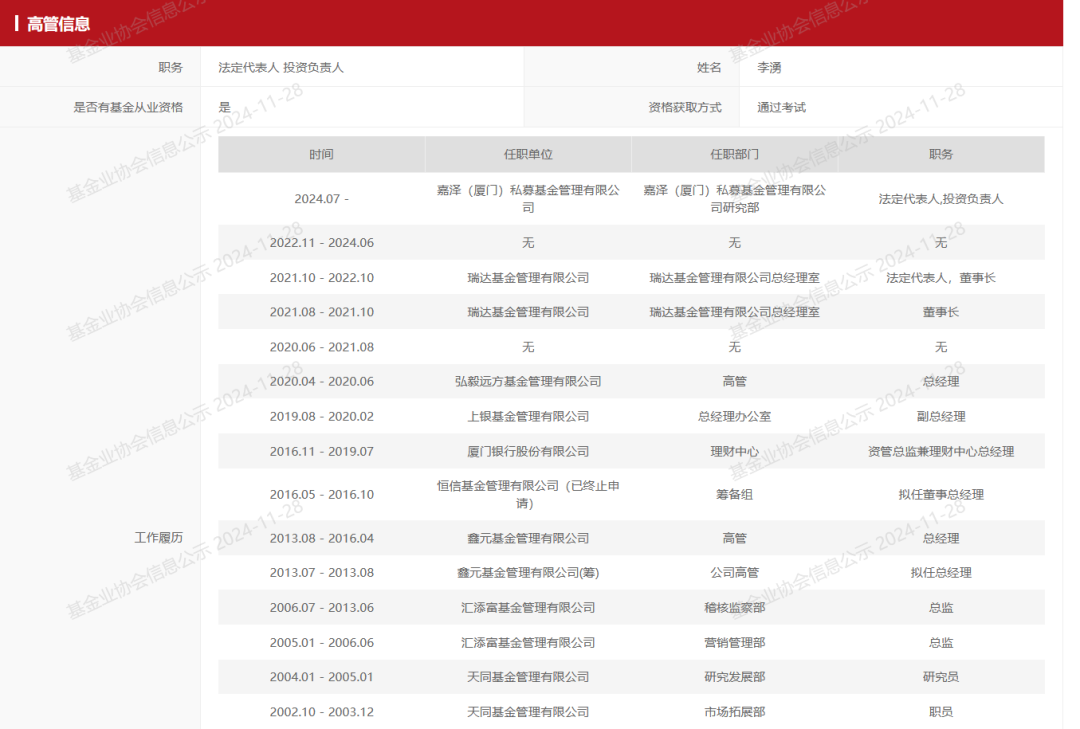The width and height of the screenshot is (1080, 729).
Task: Select the name 李湧
Action: point(768,67)
